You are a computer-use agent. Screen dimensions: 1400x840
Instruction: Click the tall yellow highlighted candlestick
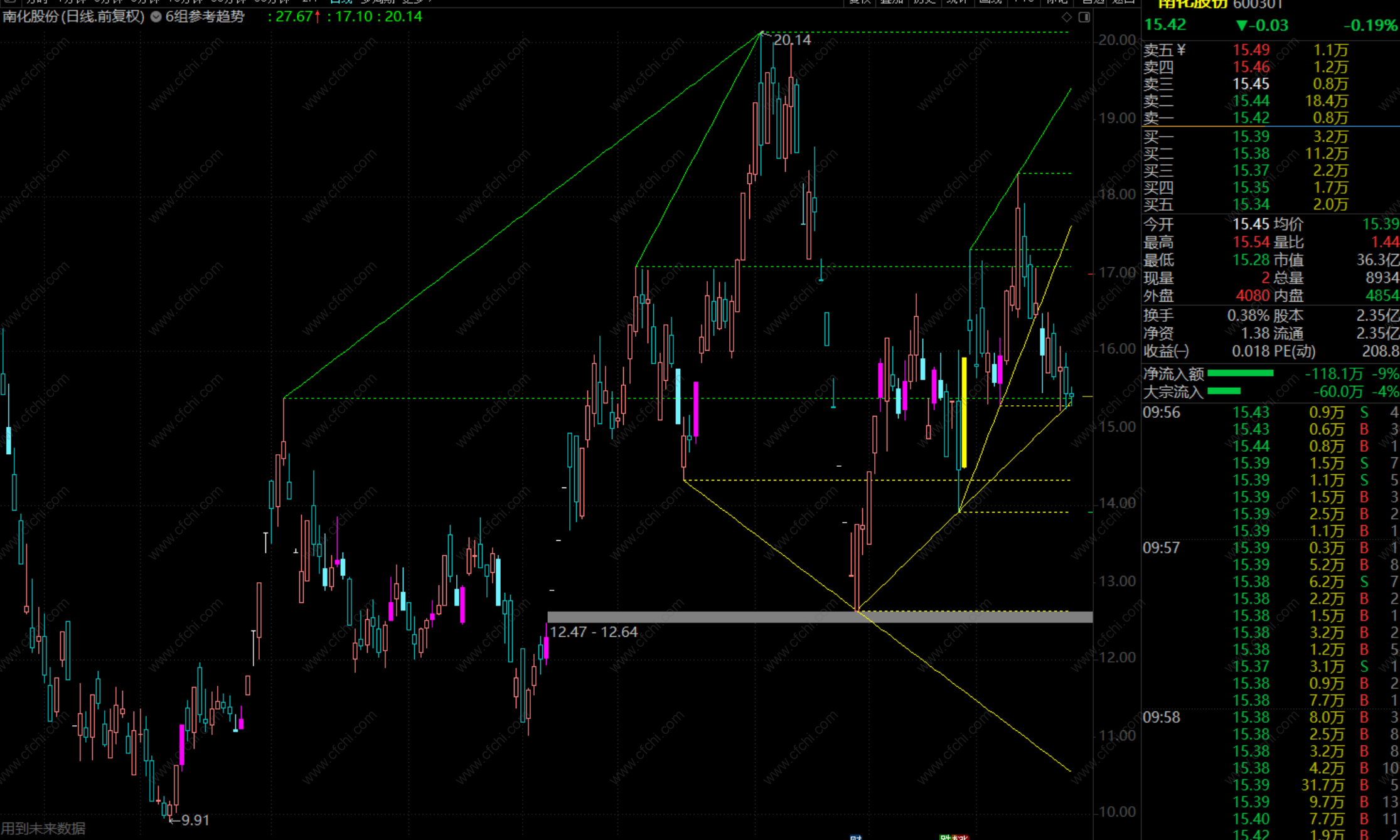click(x=964, y=412)
